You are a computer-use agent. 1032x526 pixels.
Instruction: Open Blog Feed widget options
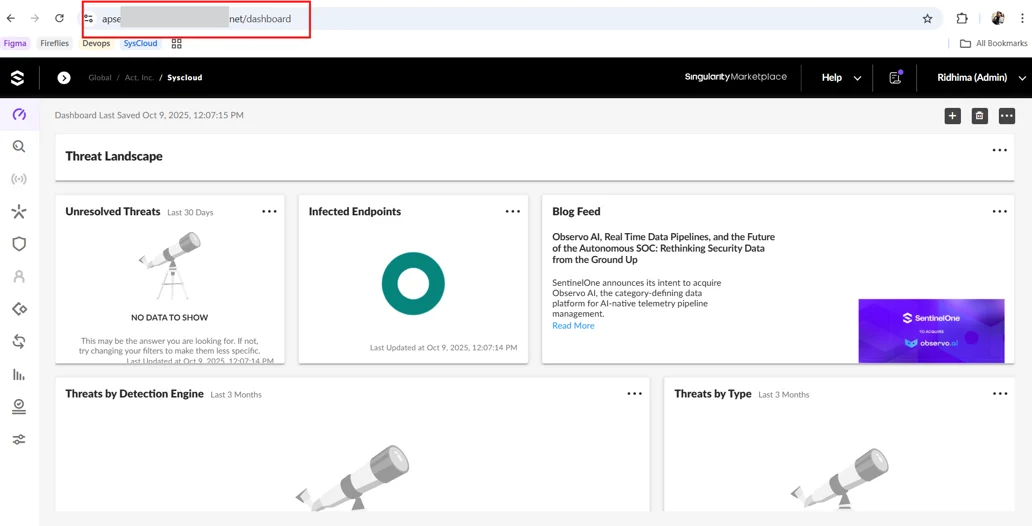pyautogui.click(x=999, y=211)
